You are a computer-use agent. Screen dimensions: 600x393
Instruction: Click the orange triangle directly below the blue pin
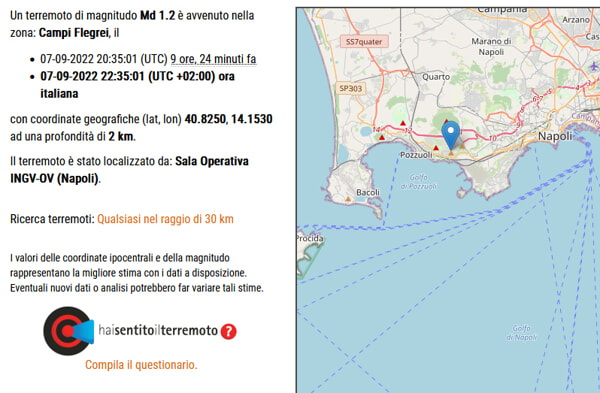[451, 153]
